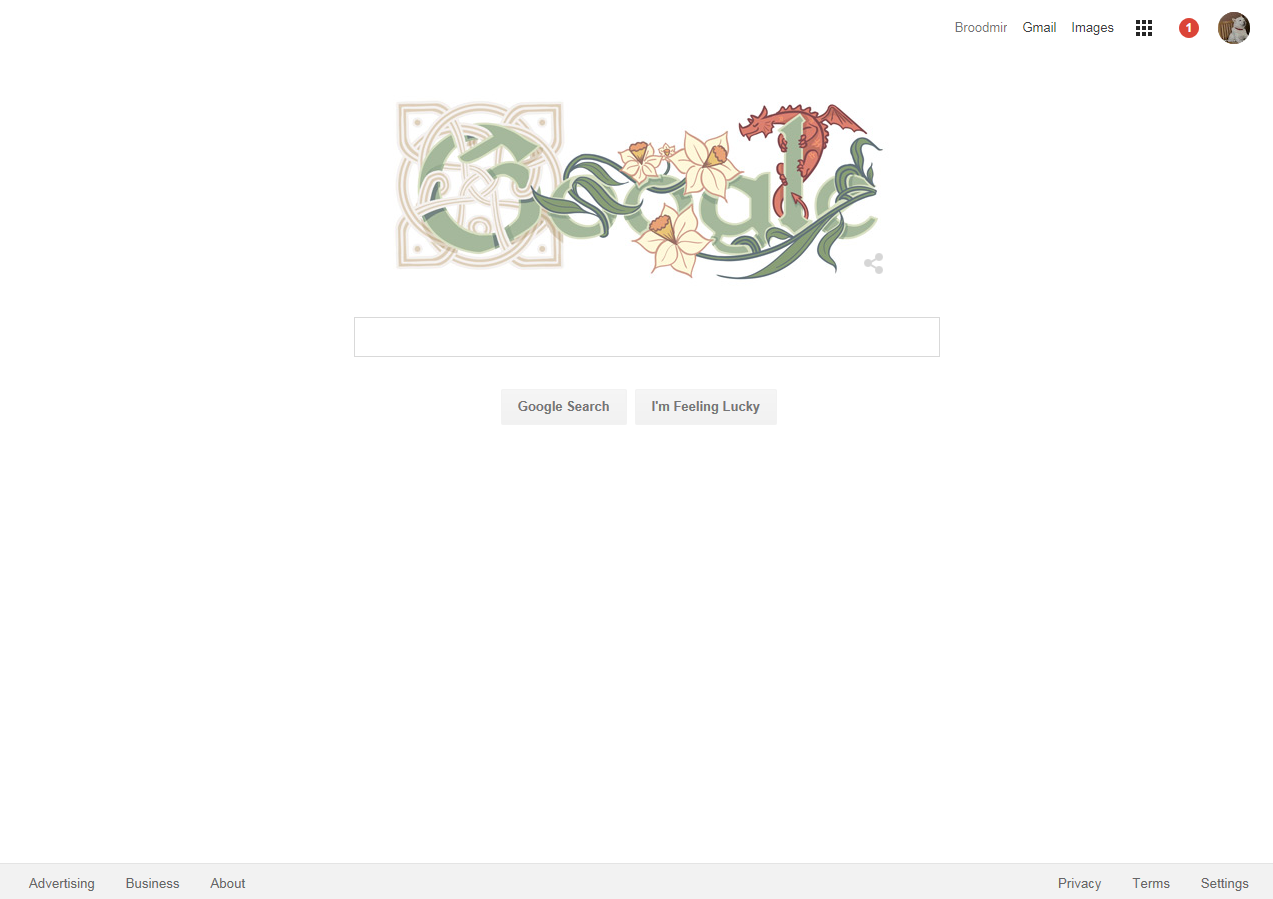This screenshot has height=899, width=1273.
Task: View the Privacy policy link
Action: [1080, 883]
